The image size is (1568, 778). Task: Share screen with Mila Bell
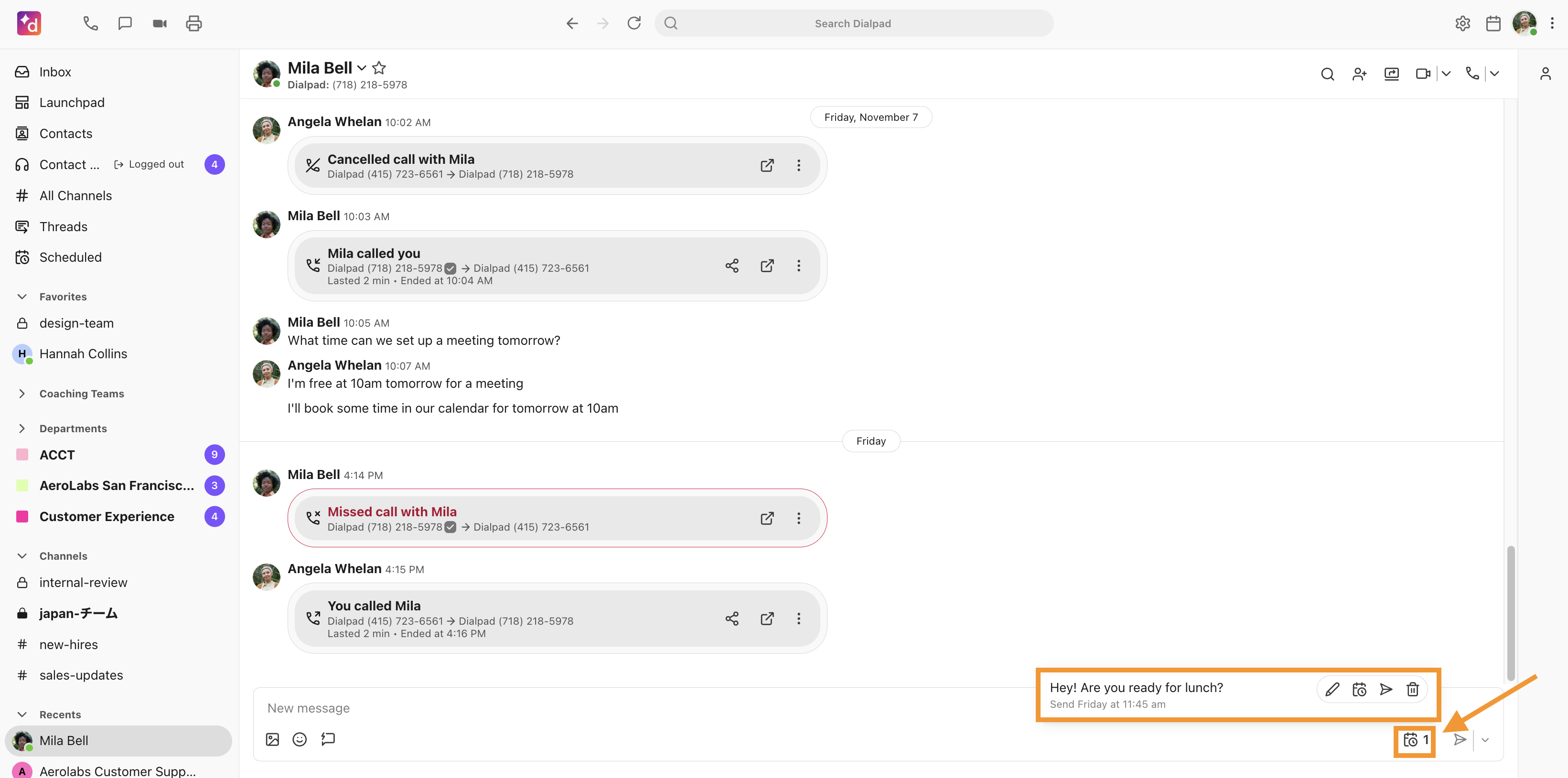click(1392, 74)
